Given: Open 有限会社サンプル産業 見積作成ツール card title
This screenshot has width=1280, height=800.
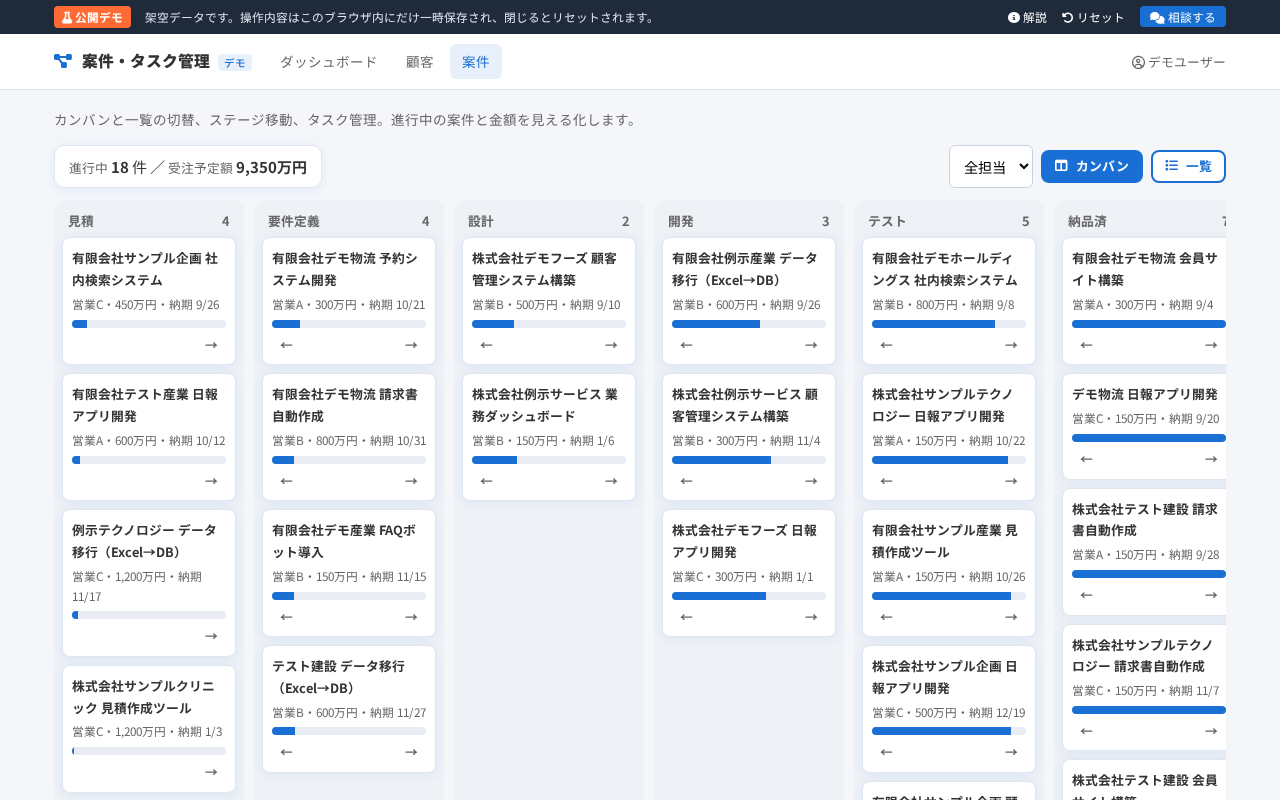Looking at the screenshot, I should click(x=944, y=541).
